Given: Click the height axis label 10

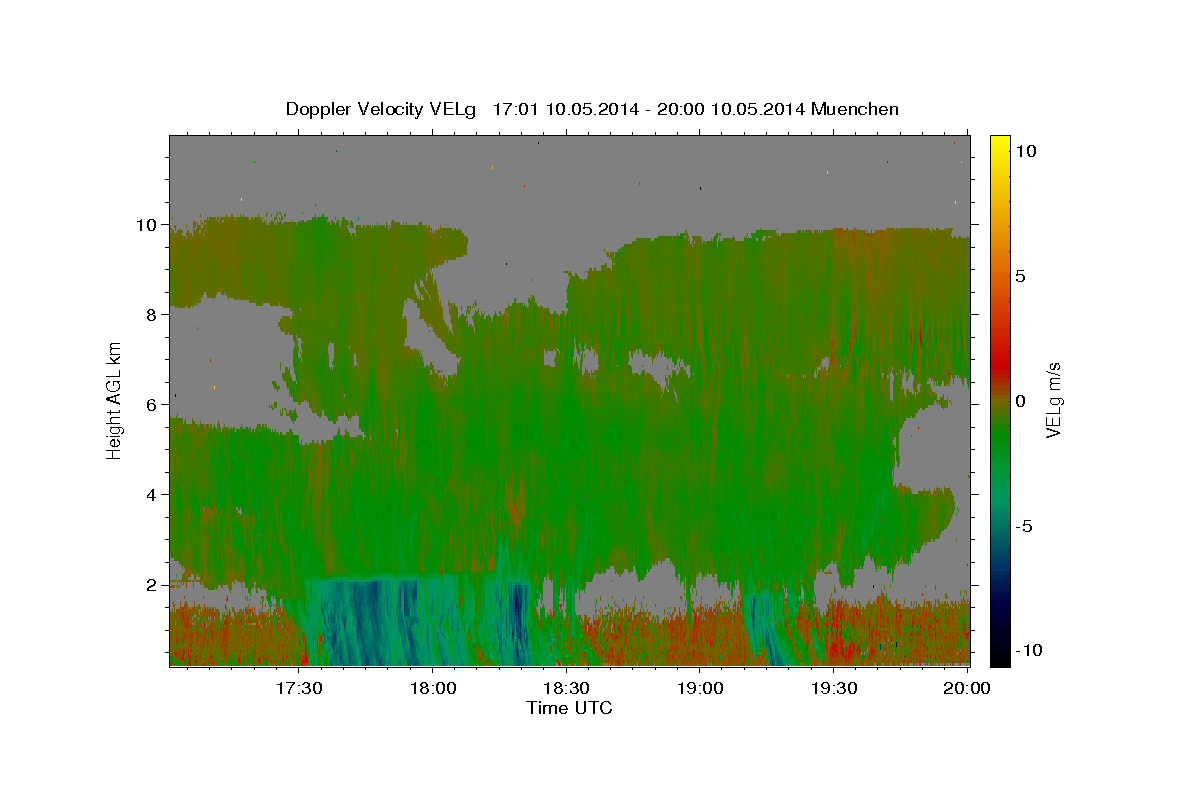Looking at the screenshot, I should coord(146,225).
